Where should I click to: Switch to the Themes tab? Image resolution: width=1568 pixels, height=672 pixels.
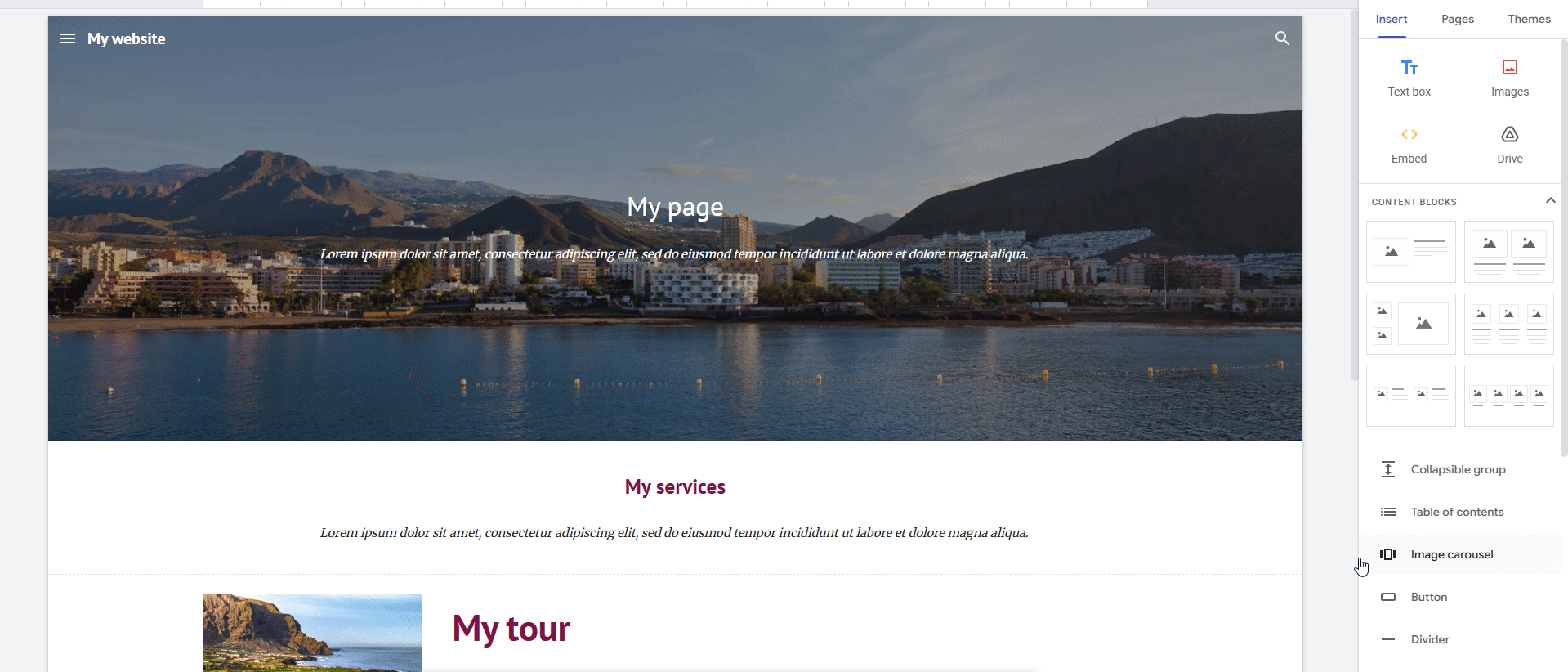[1529, 19]
